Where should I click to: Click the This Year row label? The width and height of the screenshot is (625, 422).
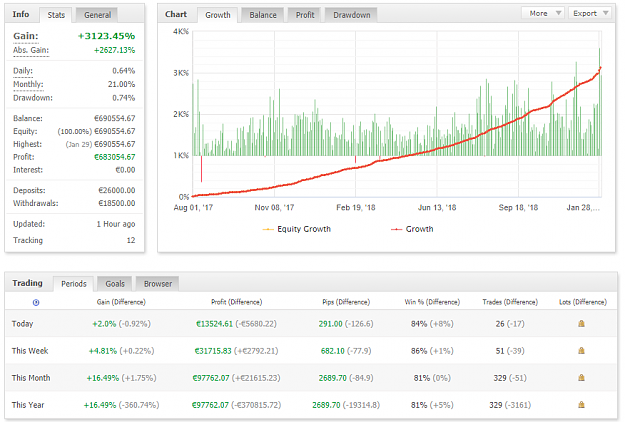click(x=28, y=405)
